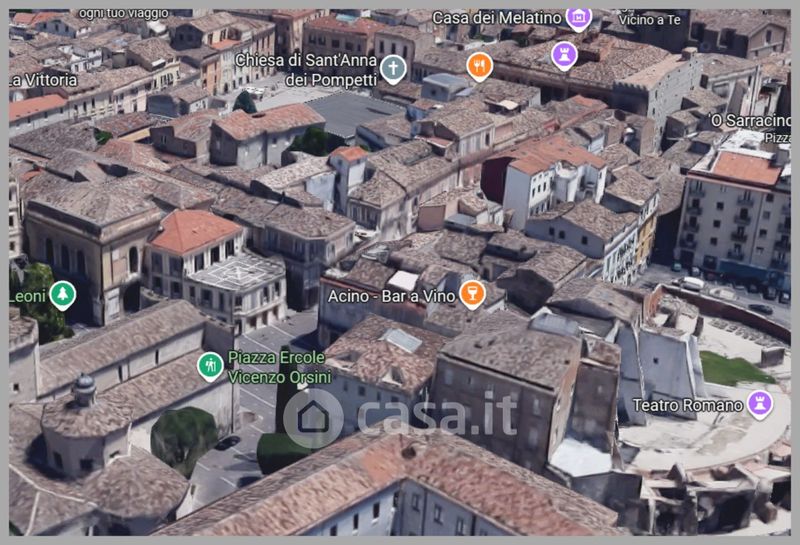Select the La Vittoria label
The width and height of the screenshot is (800, 545).
click(x=43, y=79)
